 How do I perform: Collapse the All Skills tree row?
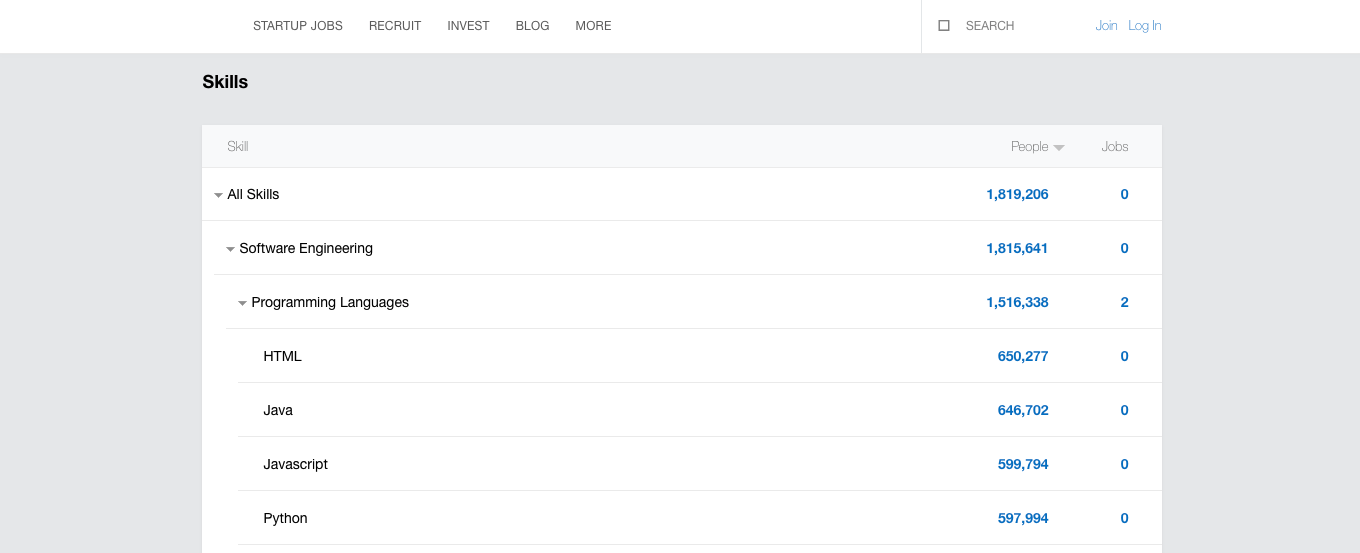tap(218, 195)
